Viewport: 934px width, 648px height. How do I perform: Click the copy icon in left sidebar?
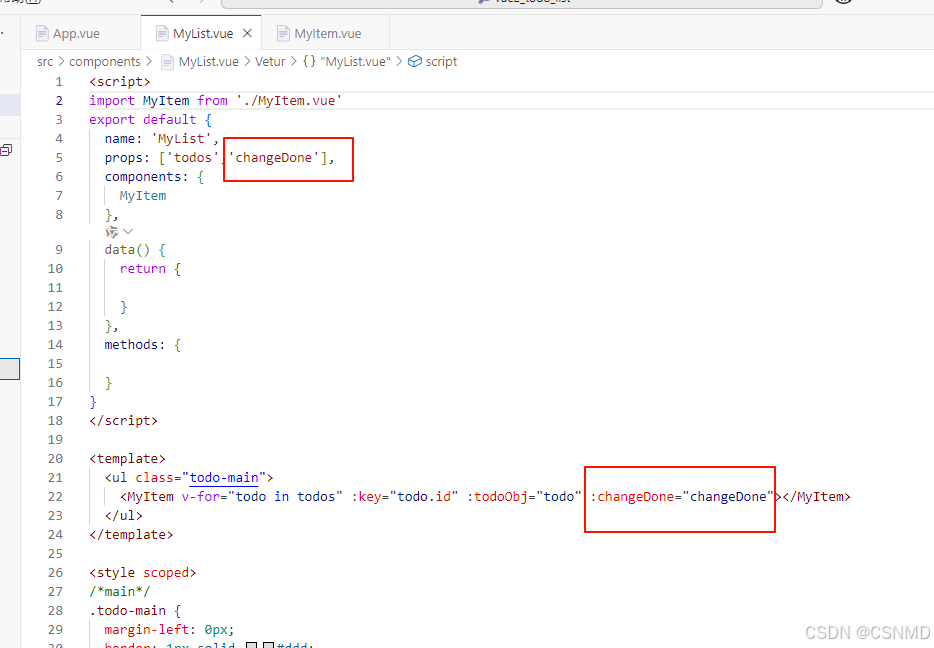pyautogui.click(x=6, y=149)
